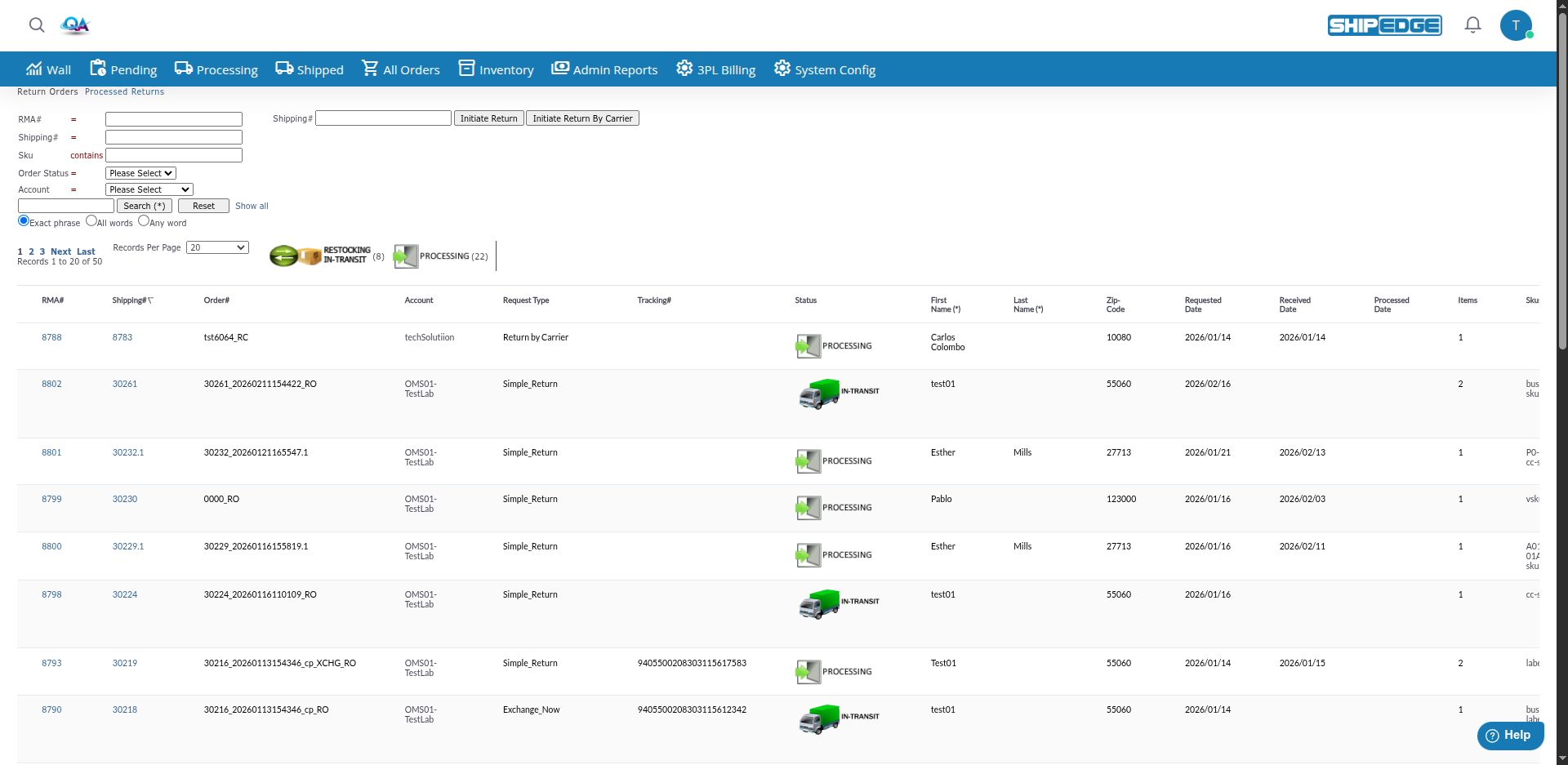Open the Help widget
Image resolution: width=1568 pixels, height=765 pixels.
[x=1509, y=735]
